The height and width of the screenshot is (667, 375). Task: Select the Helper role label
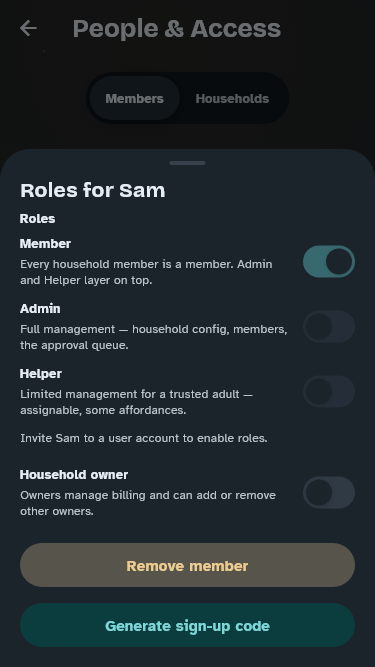pyautogui.click(x=41, y=374)
